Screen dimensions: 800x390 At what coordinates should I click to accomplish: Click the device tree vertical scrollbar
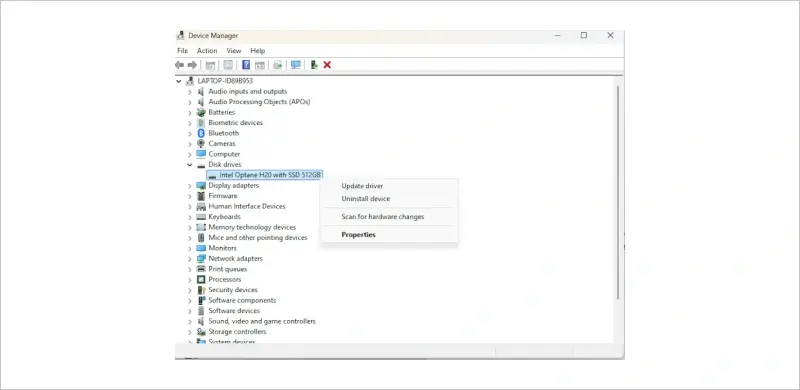point(618,191)
